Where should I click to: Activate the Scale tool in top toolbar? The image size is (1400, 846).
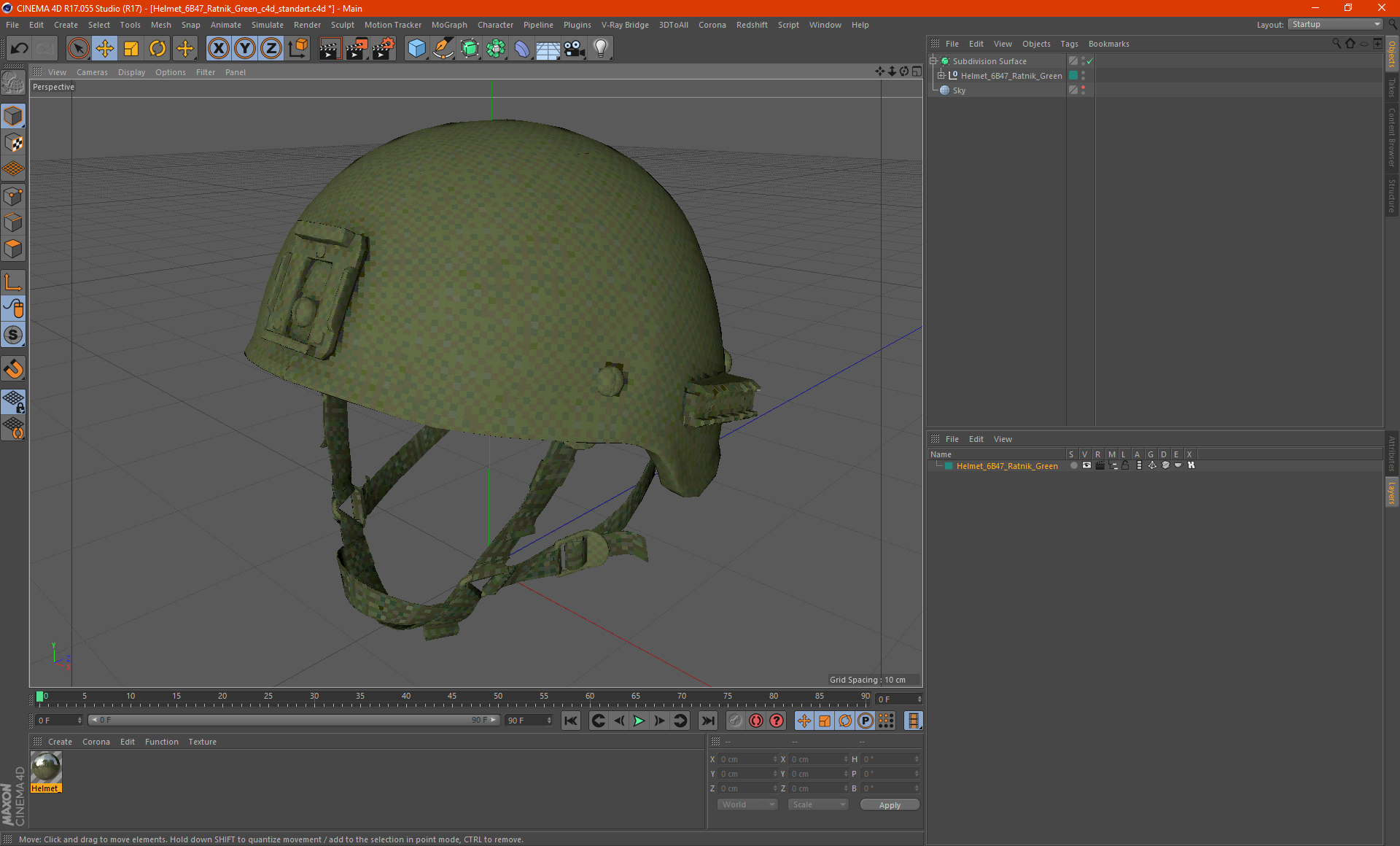[131, 49]
